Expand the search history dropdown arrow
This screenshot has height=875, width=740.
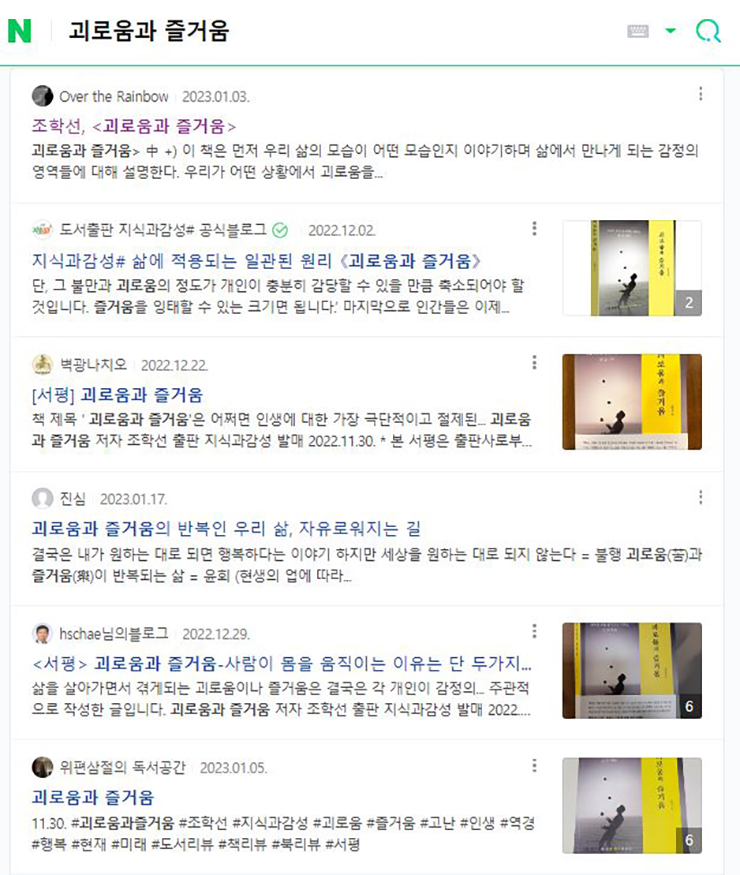pos(671,31)
